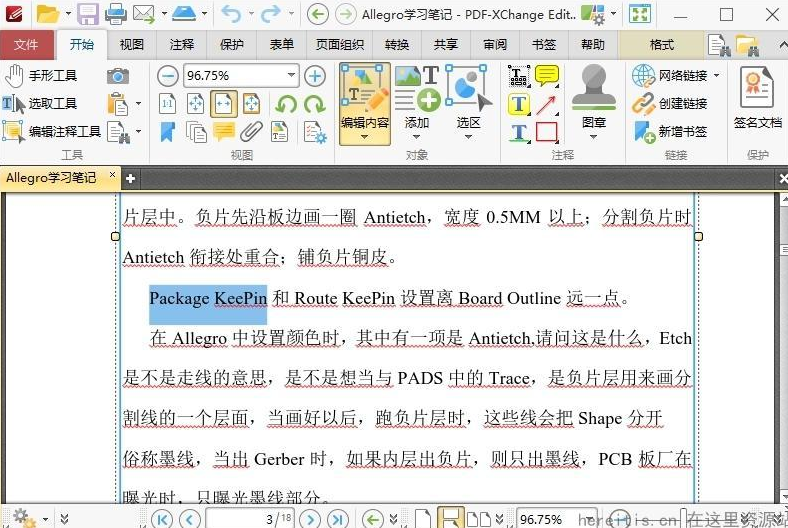Select the 手形工具 hand tool
Viewport: 788px width, 528px height.
[x=40, y=76]
